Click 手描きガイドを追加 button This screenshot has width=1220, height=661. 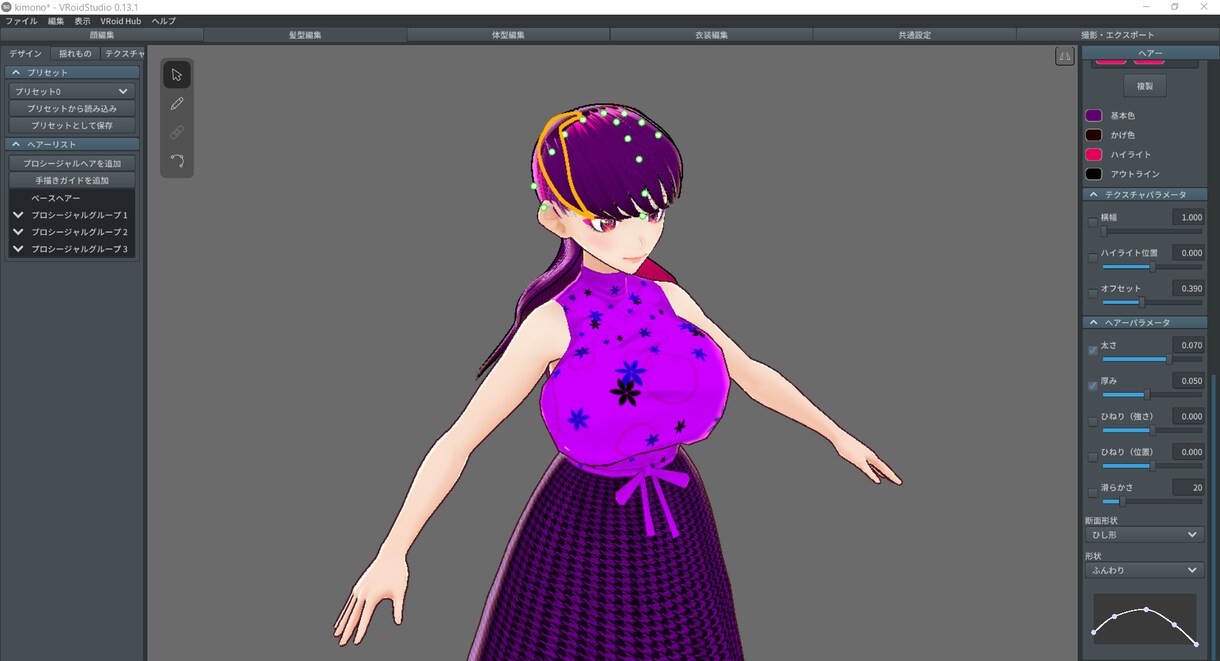72,180
